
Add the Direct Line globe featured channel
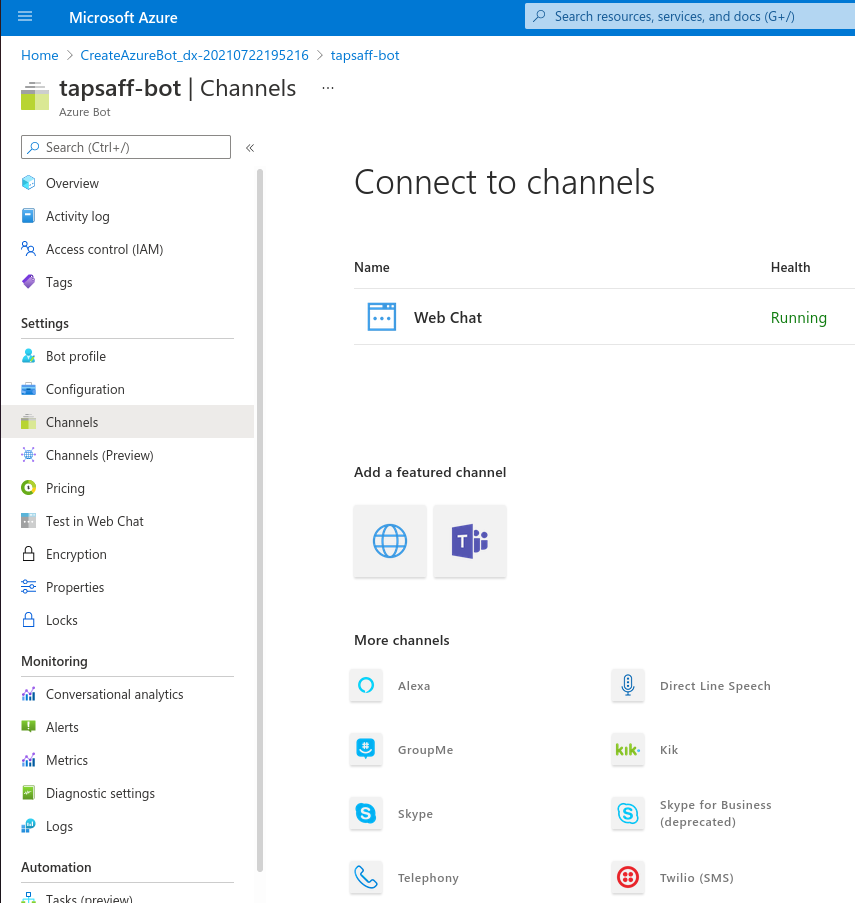pyautogui.click(x=390, y=541)
